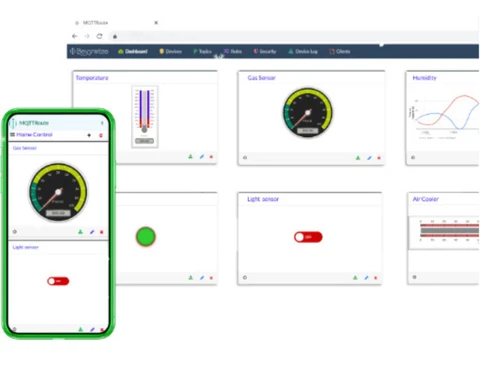This screenshot has width=500, height=375.
Task: Delete the green LED indicator widget
Action: tap(211, 277)
